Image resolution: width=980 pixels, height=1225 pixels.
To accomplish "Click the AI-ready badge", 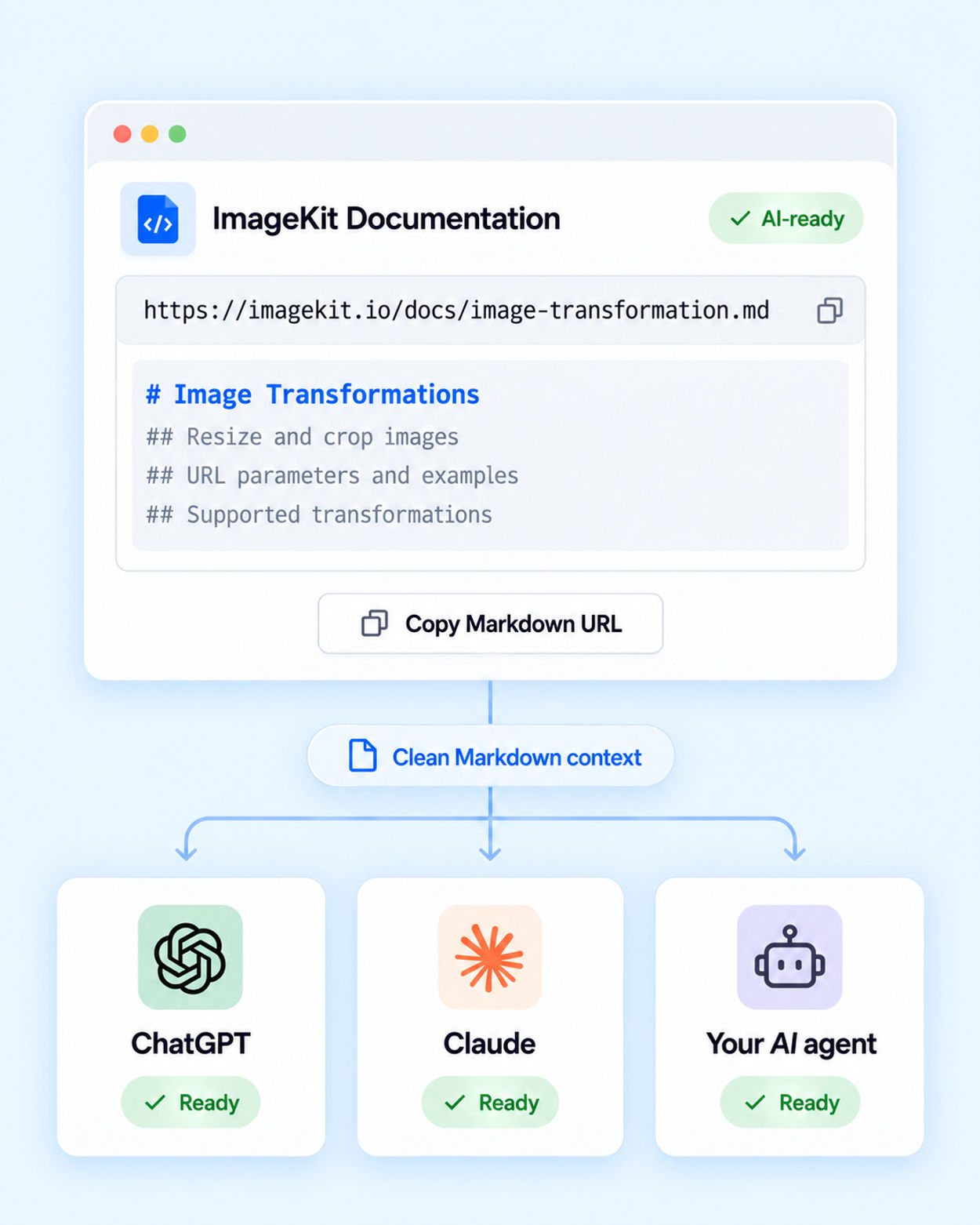I will coord(786,218).
